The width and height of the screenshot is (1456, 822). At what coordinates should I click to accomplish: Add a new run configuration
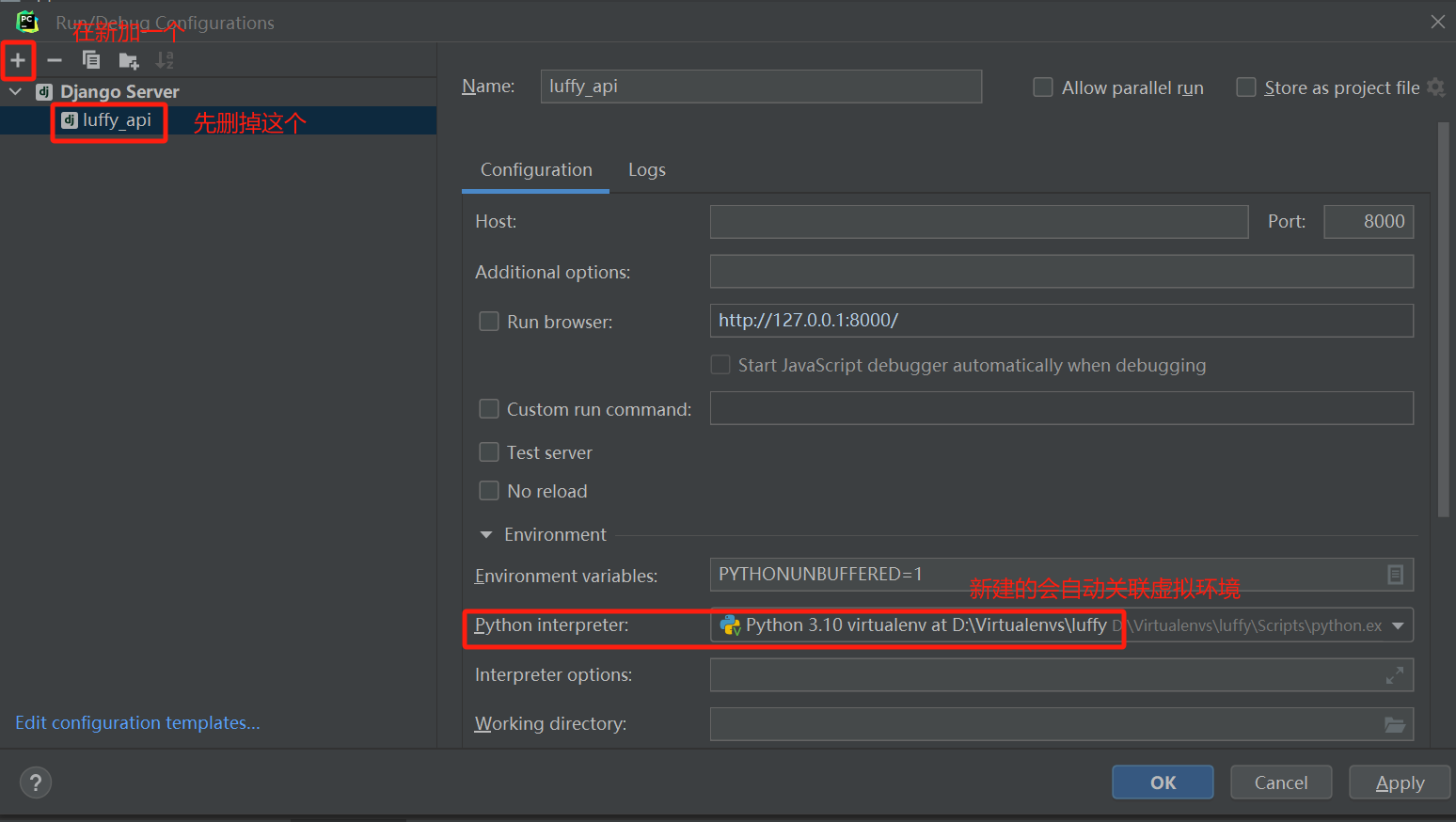coord(18,60)
